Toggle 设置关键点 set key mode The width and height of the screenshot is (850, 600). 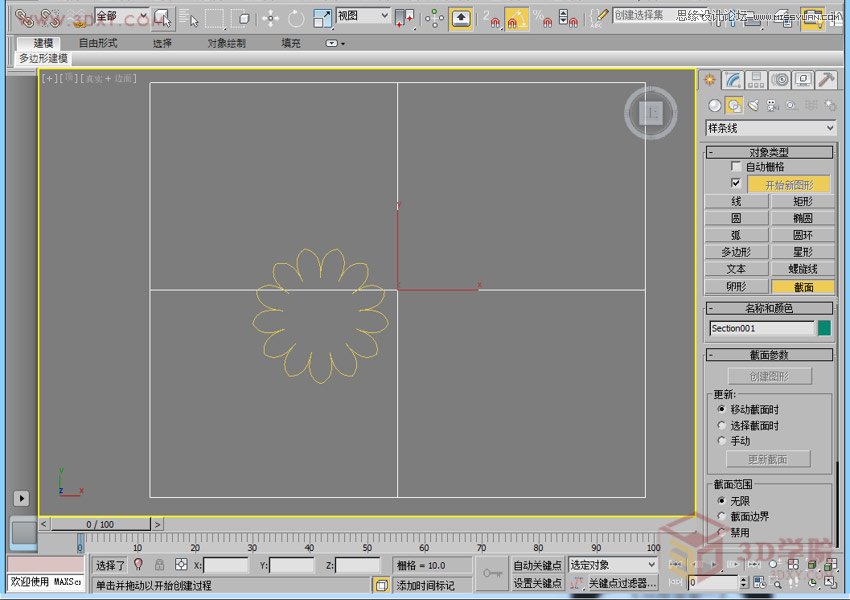[x=537, y=583]
